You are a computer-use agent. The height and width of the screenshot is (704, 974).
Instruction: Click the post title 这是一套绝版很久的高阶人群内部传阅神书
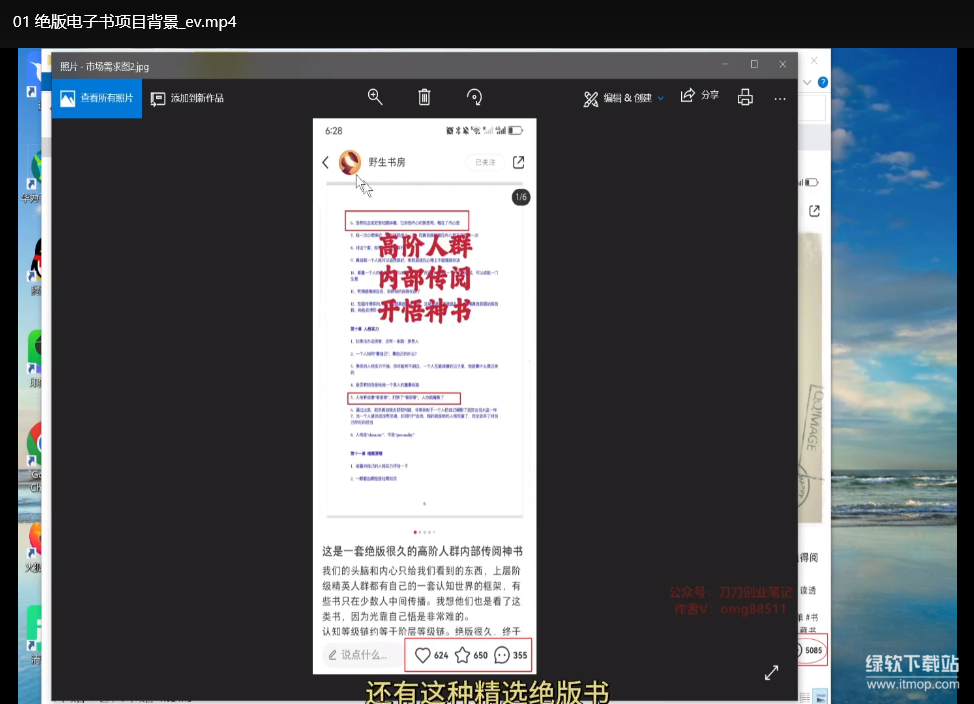click(422, 551)
